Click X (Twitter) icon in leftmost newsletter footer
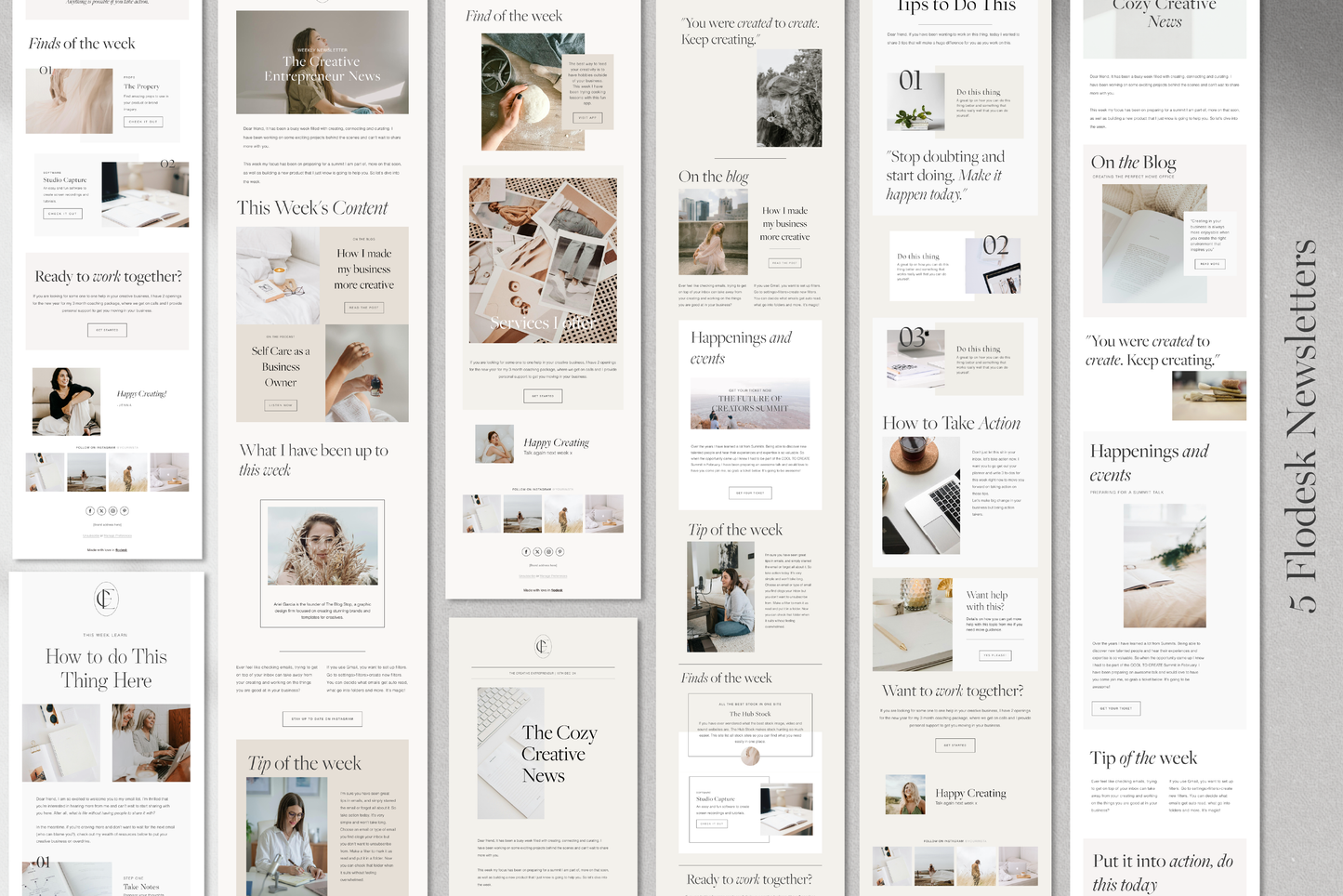This screenshot has height=896, width=1343. point(101,510)
